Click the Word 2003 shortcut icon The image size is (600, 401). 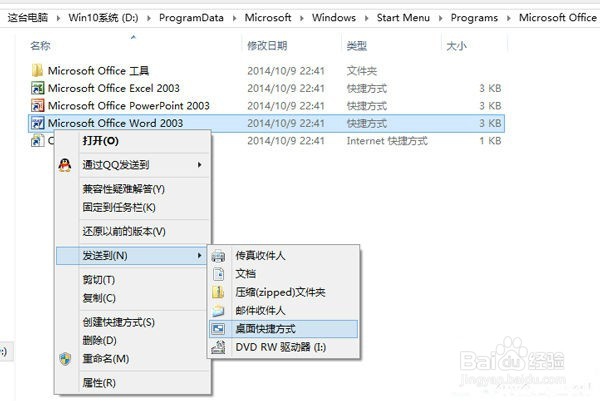(x=38, y=123)
